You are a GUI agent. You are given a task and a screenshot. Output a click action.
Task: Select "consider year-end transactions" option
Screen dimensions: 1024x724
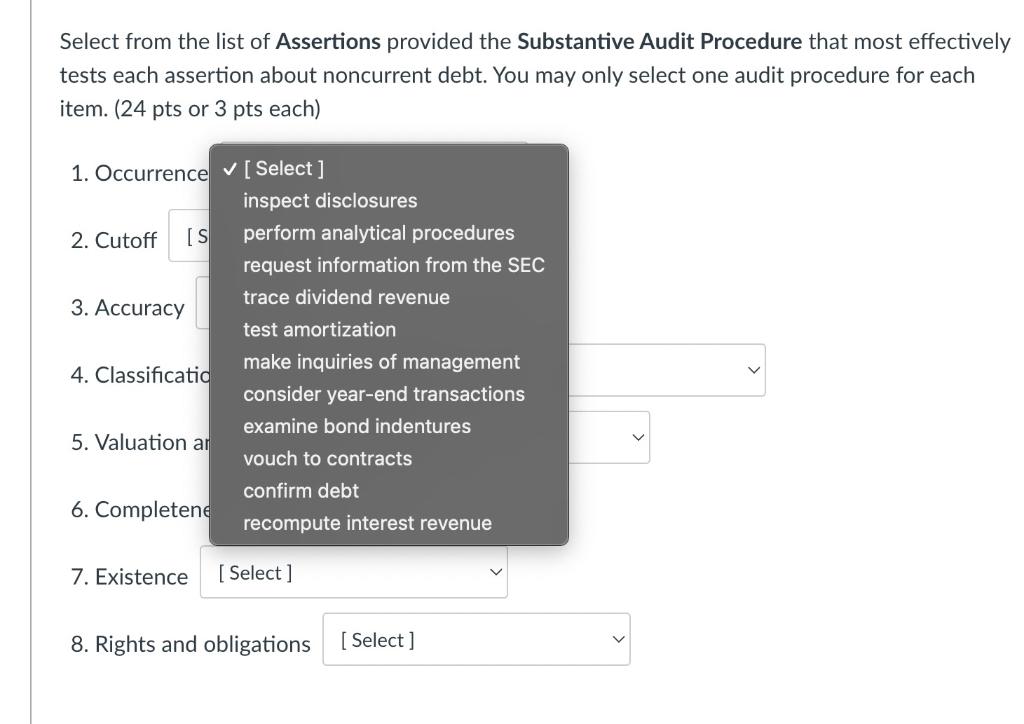384,393
